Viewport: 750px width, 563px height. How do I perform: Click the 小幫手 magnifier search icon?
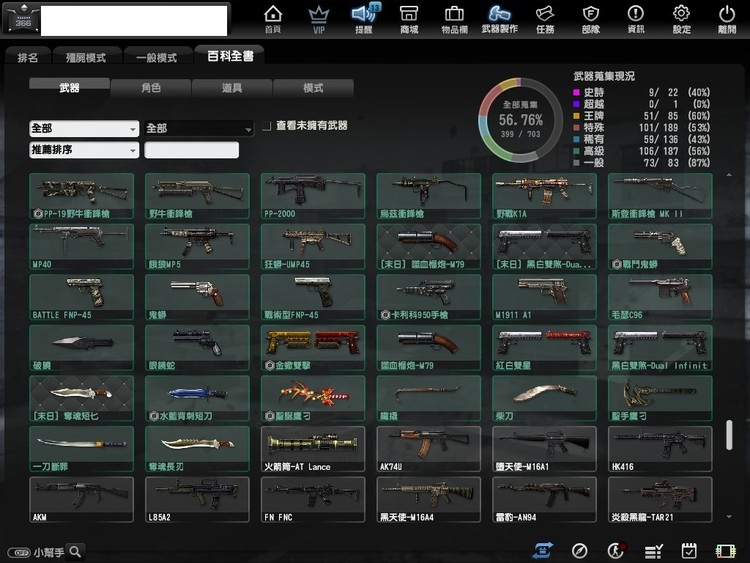[75, 552]
